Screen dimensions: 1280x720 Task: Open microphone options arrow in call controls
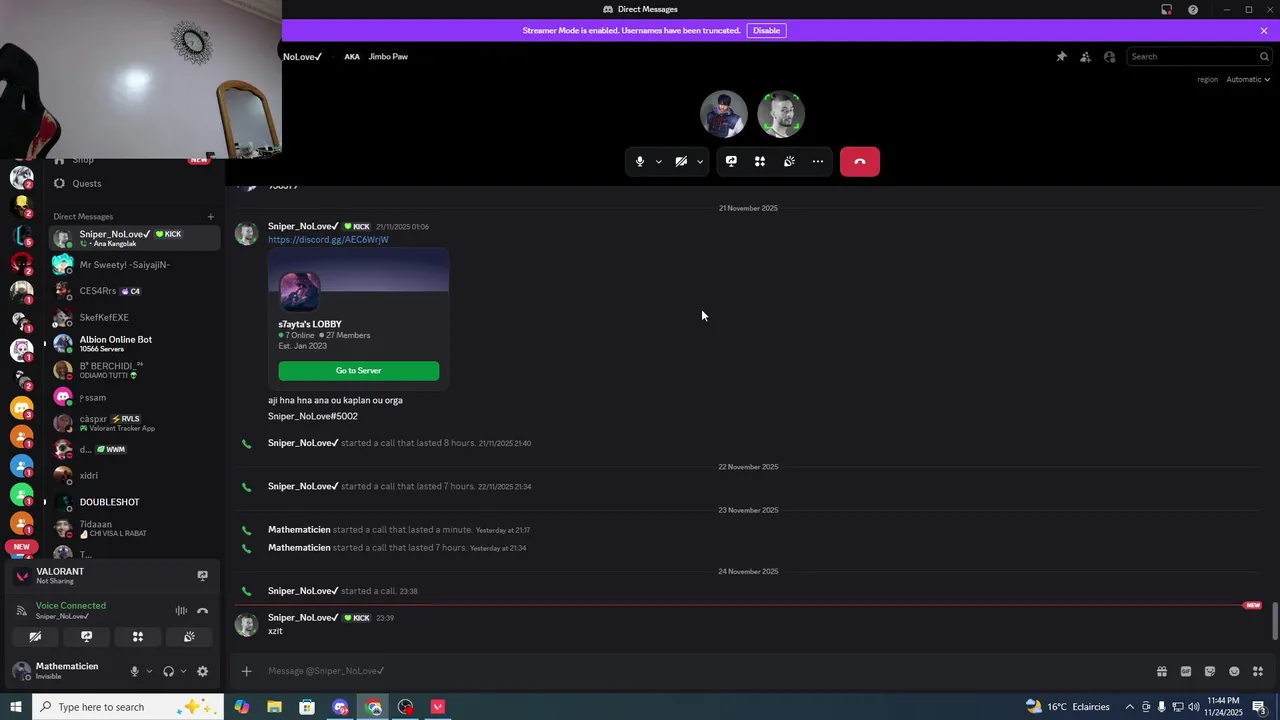click(658, 162)
